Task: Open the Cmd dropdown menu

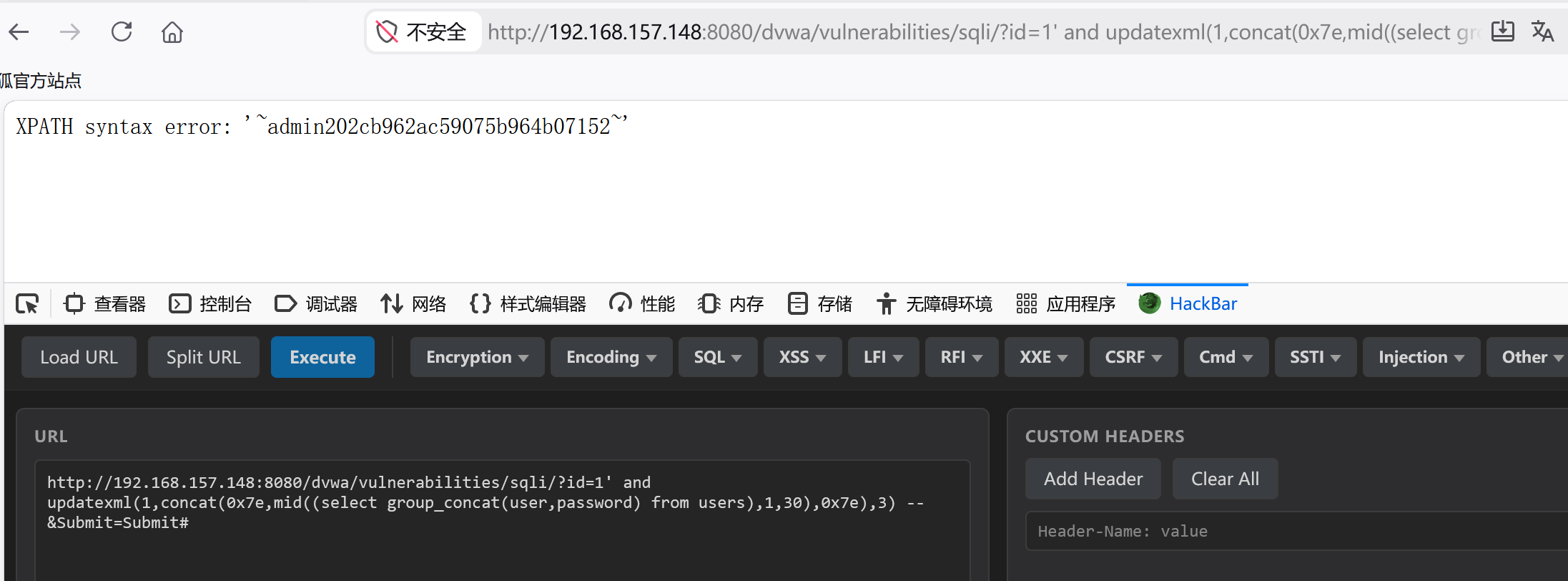Action: [x=1226, y=357]
